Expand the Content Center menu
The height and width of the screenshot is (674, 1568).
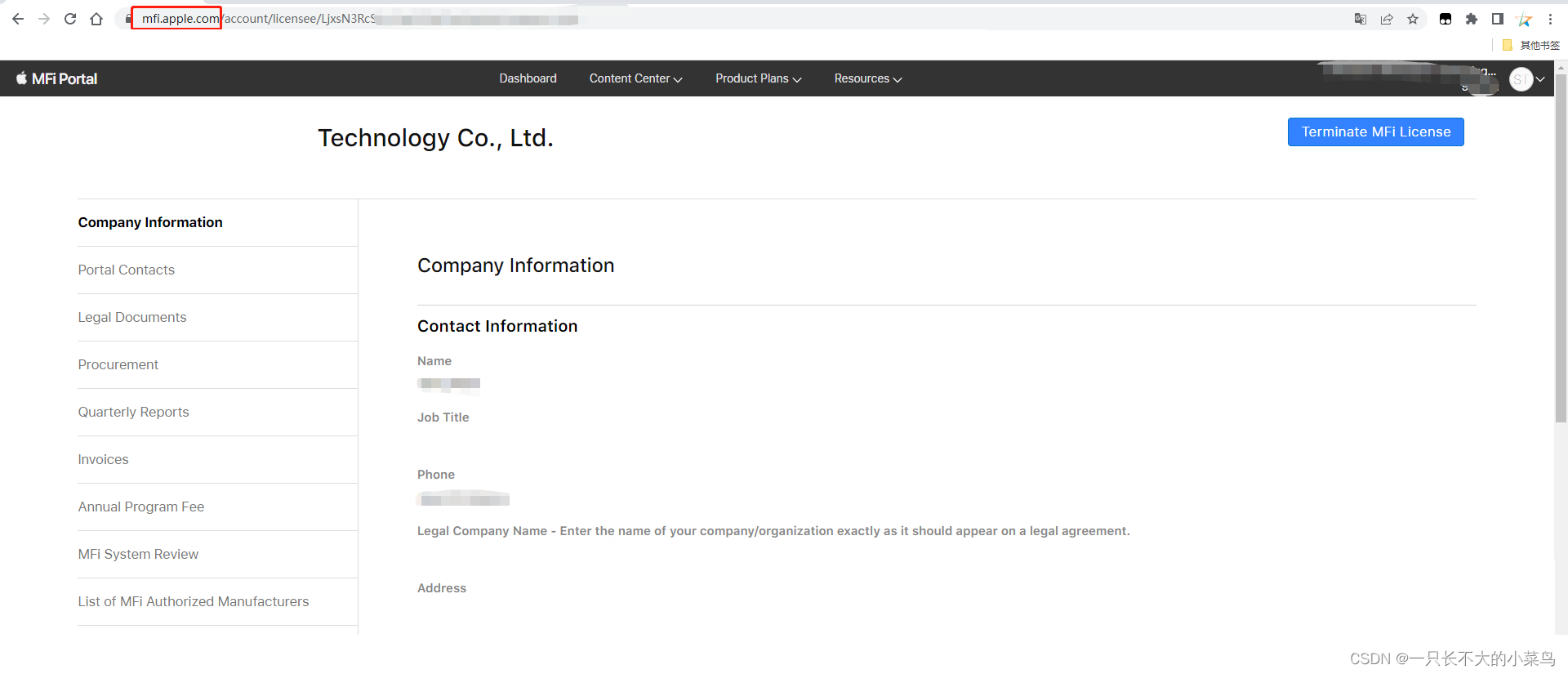coord(635,78)
